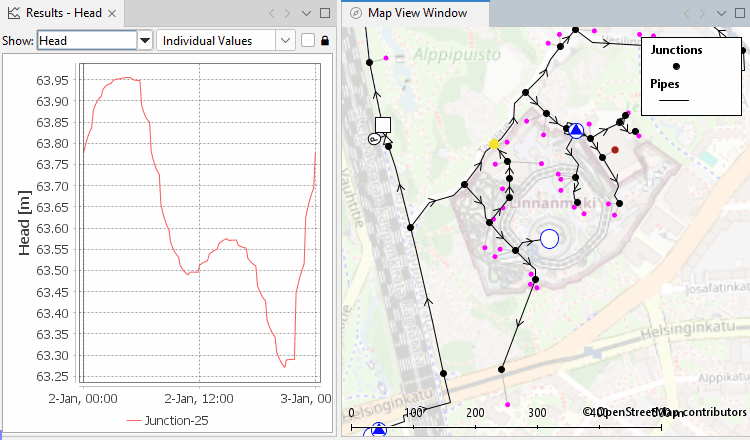750x440 pixels.
Task: Click the OpenStreetMap contributors attribution
Action: [x=665, y=411]
